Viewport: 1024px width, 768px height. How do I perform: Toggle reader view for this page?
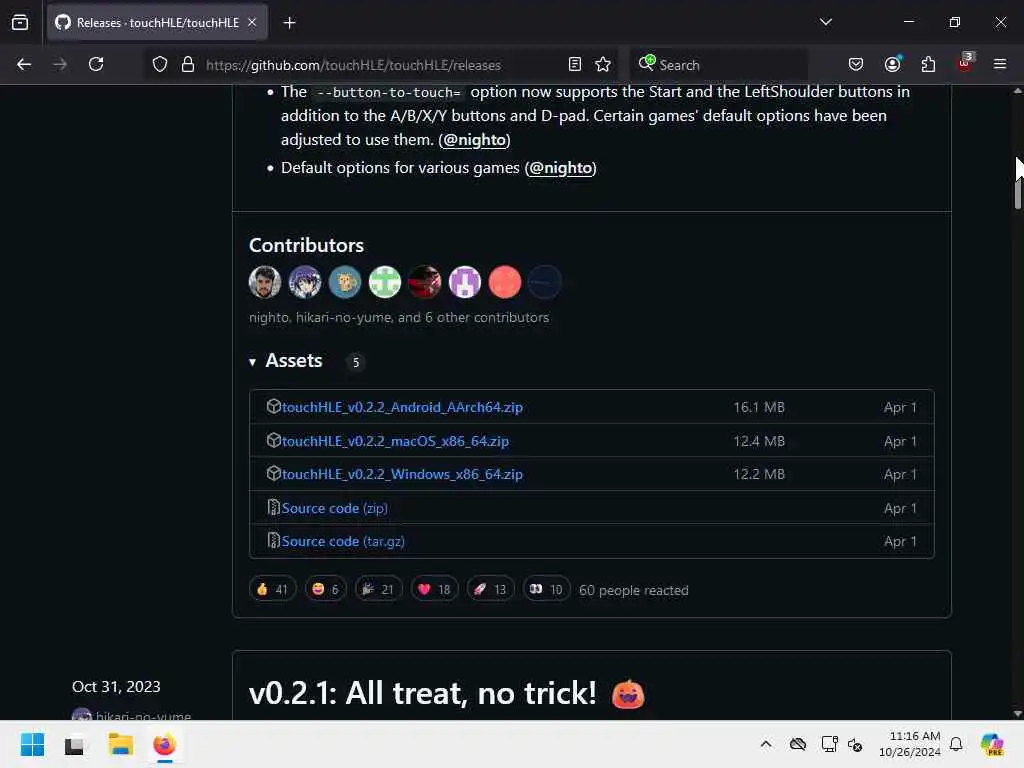(x=575, y=64)
